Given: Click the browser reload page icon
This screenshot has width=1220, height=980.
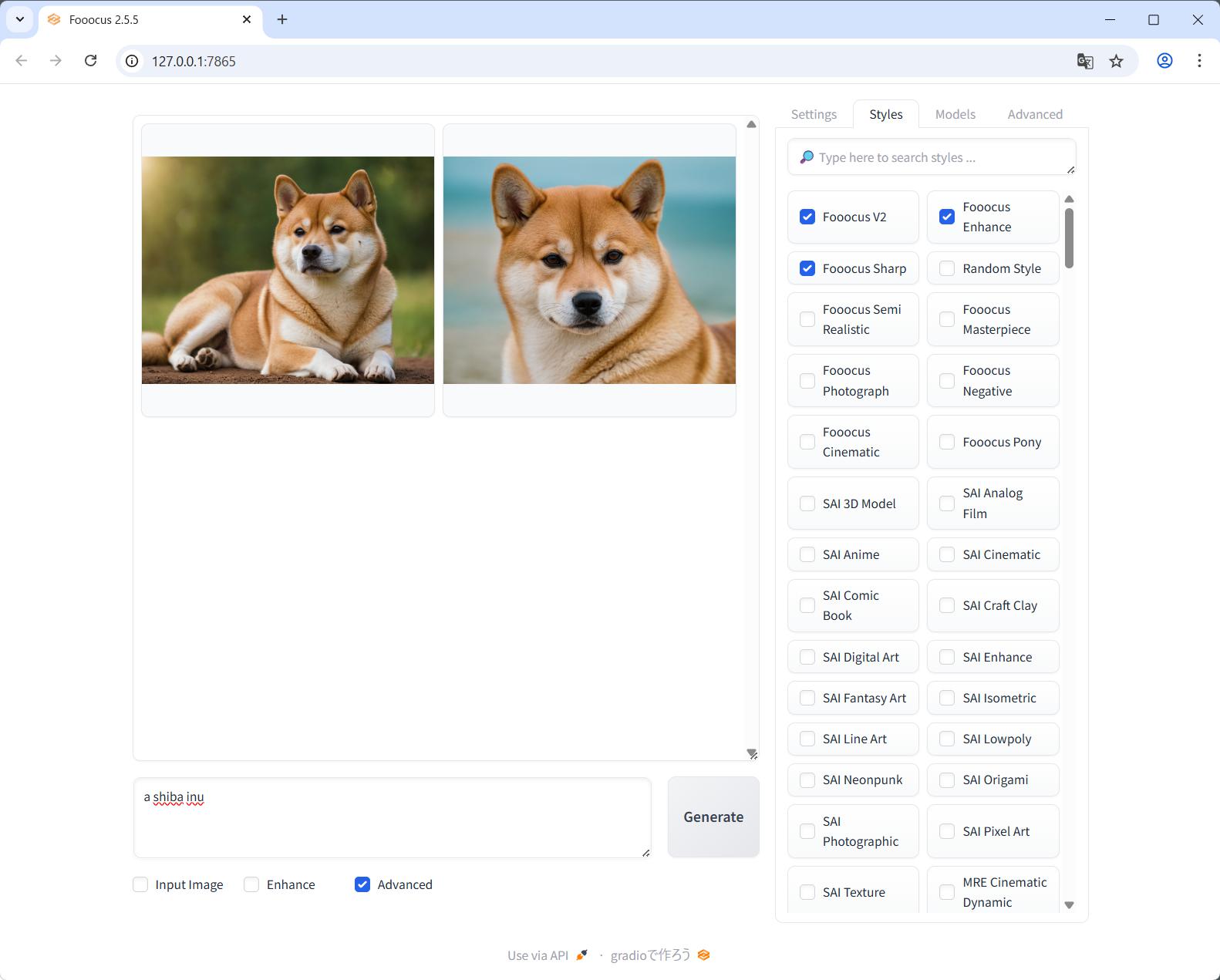Looking at the screenshot, I should pyautogui.click(x=91, y=61).
